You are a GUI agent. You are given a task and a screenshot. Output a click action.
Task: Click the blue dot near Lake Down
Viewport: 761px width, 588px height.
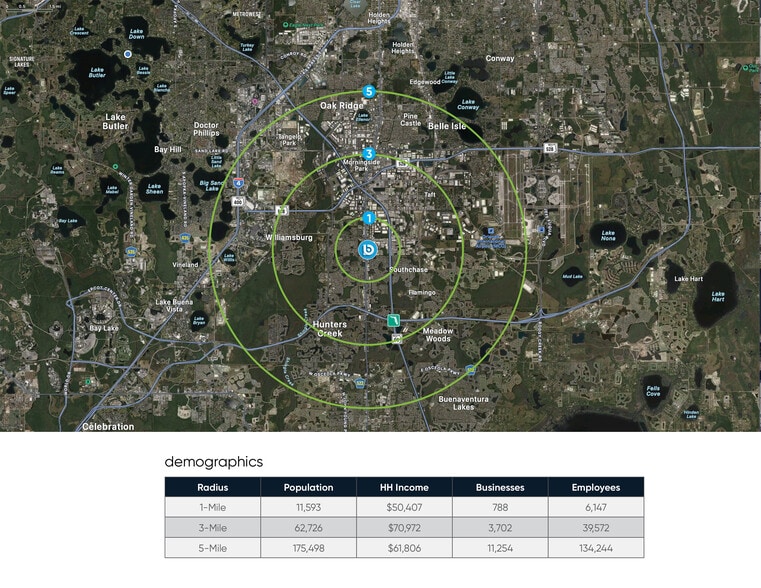click(x=127, y=53)
